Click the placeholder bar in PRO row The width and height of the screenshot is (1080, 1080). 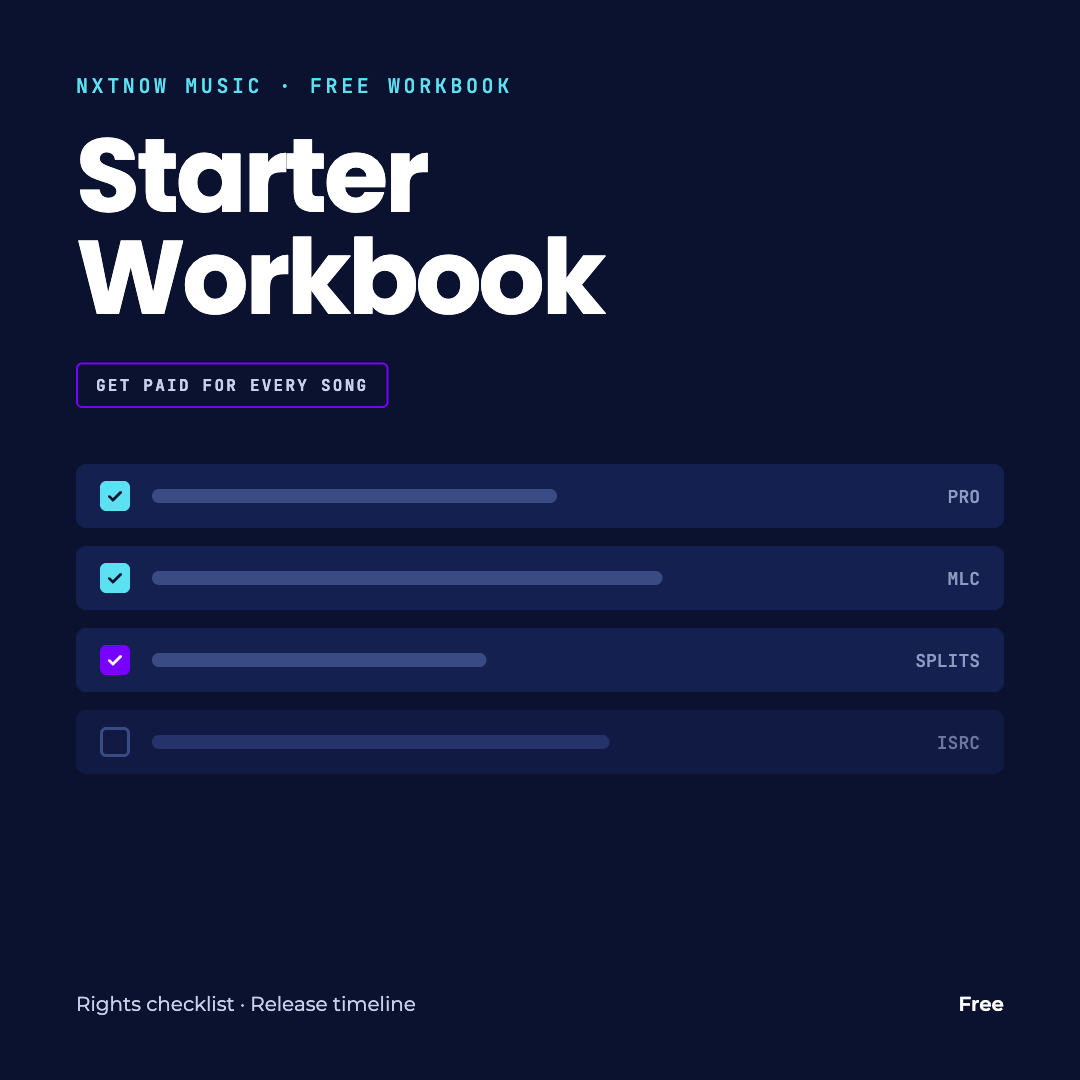click(354, 496)
